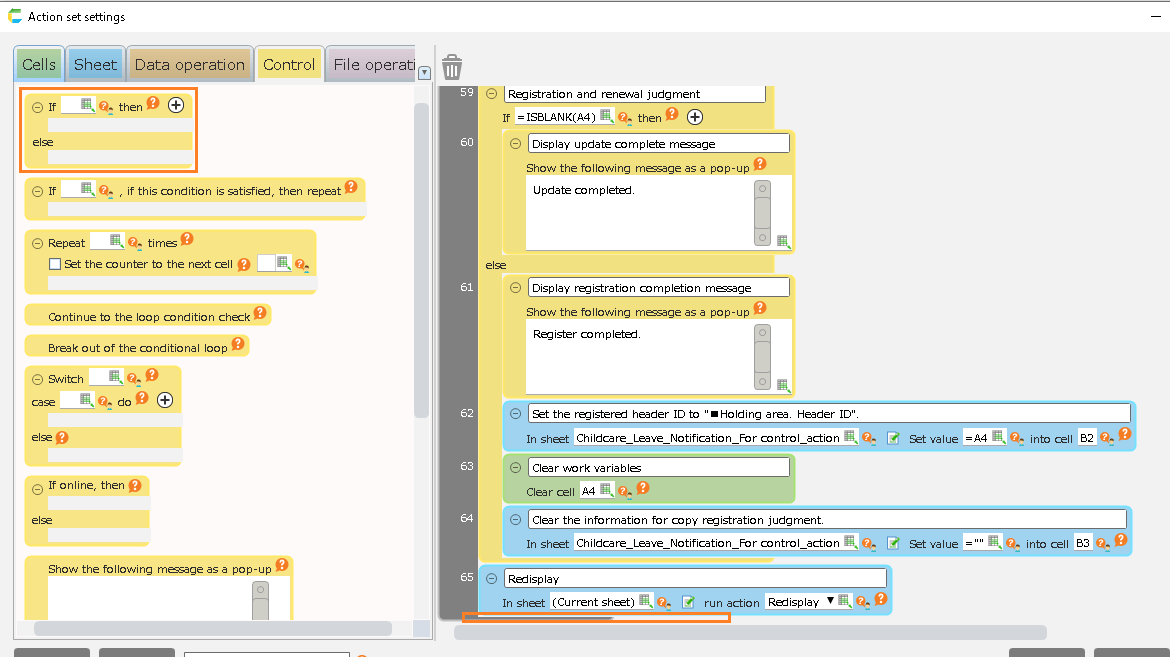Viewport: 1170px width, 657px height.
Task: Toggle green check icon before 'Set value =A4'
Action: coord(893,437)
